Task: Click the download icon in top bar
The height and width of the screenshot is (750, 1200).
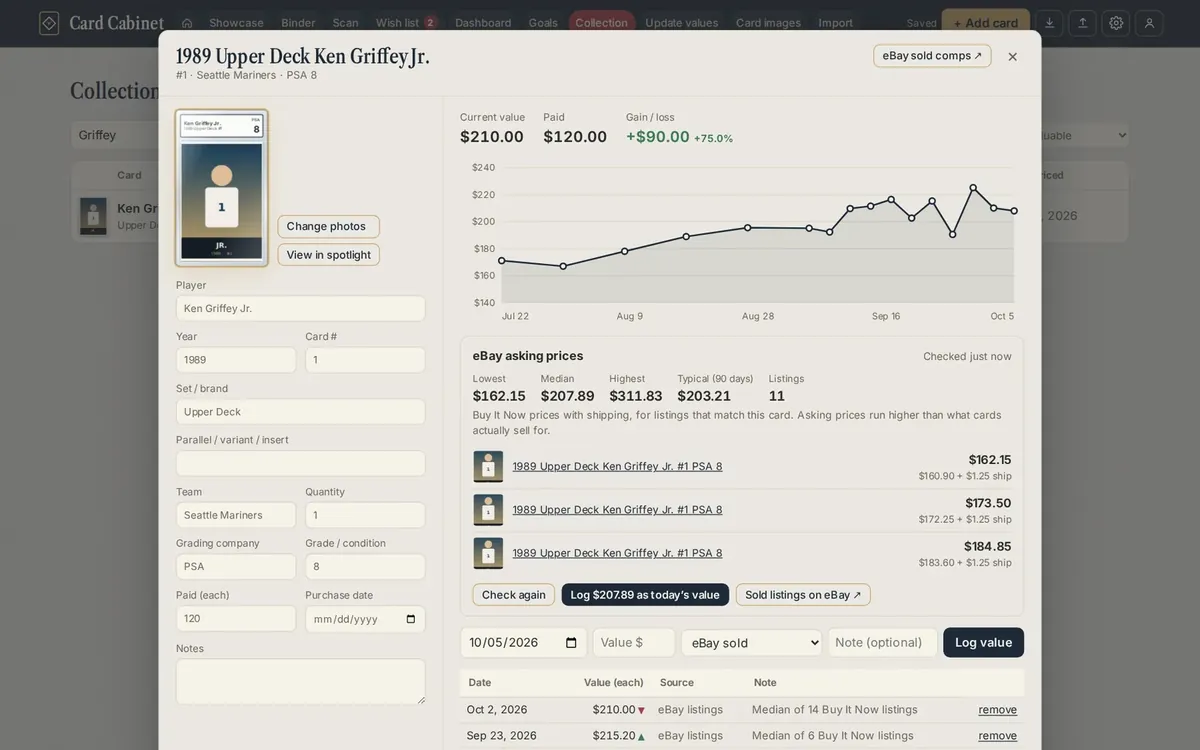Action: pos(1049,23)
